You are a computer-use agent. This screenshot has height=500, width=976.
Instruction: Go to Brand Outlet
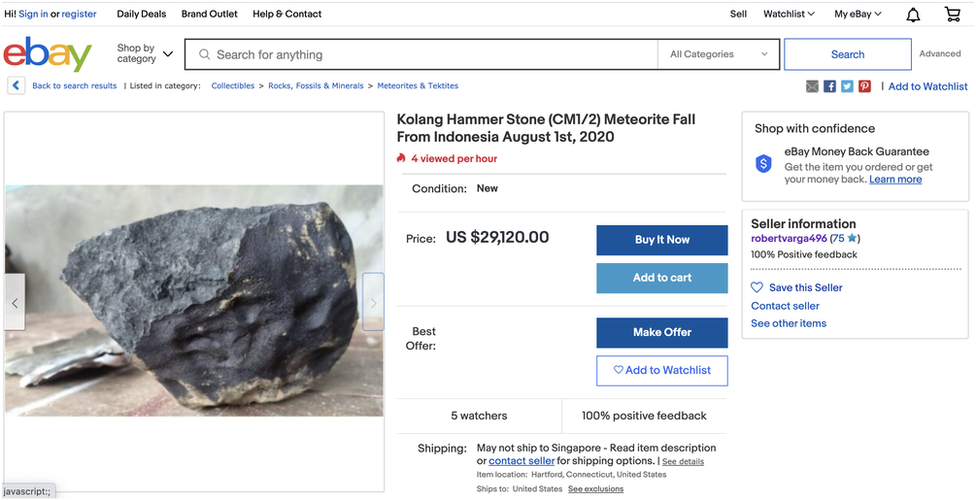click(x=210, y=14)
